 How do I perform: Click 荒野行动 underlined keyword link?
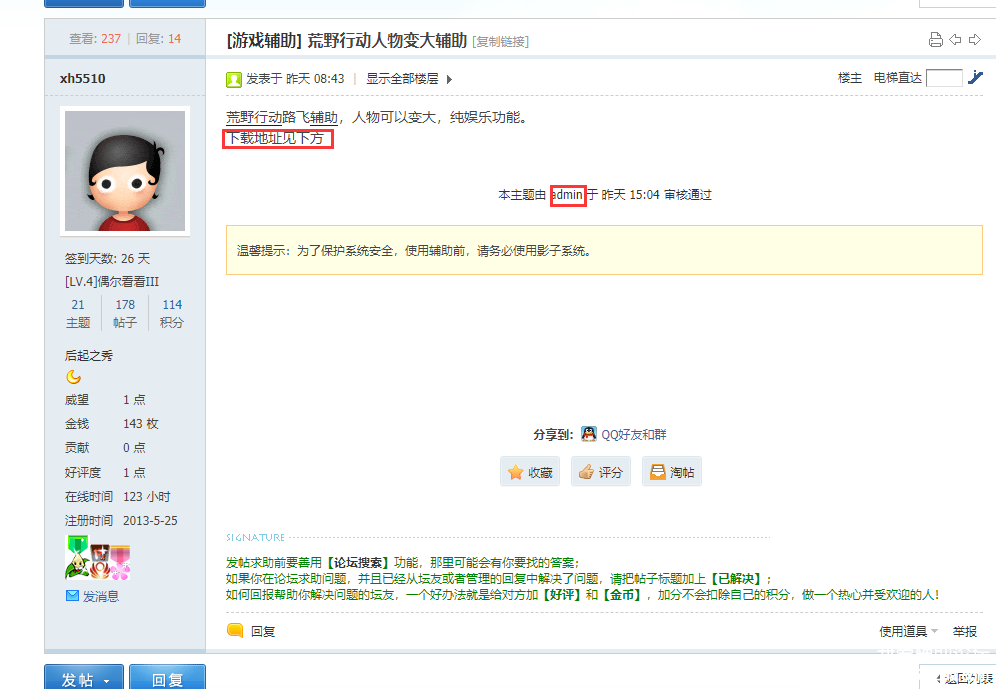254,117
